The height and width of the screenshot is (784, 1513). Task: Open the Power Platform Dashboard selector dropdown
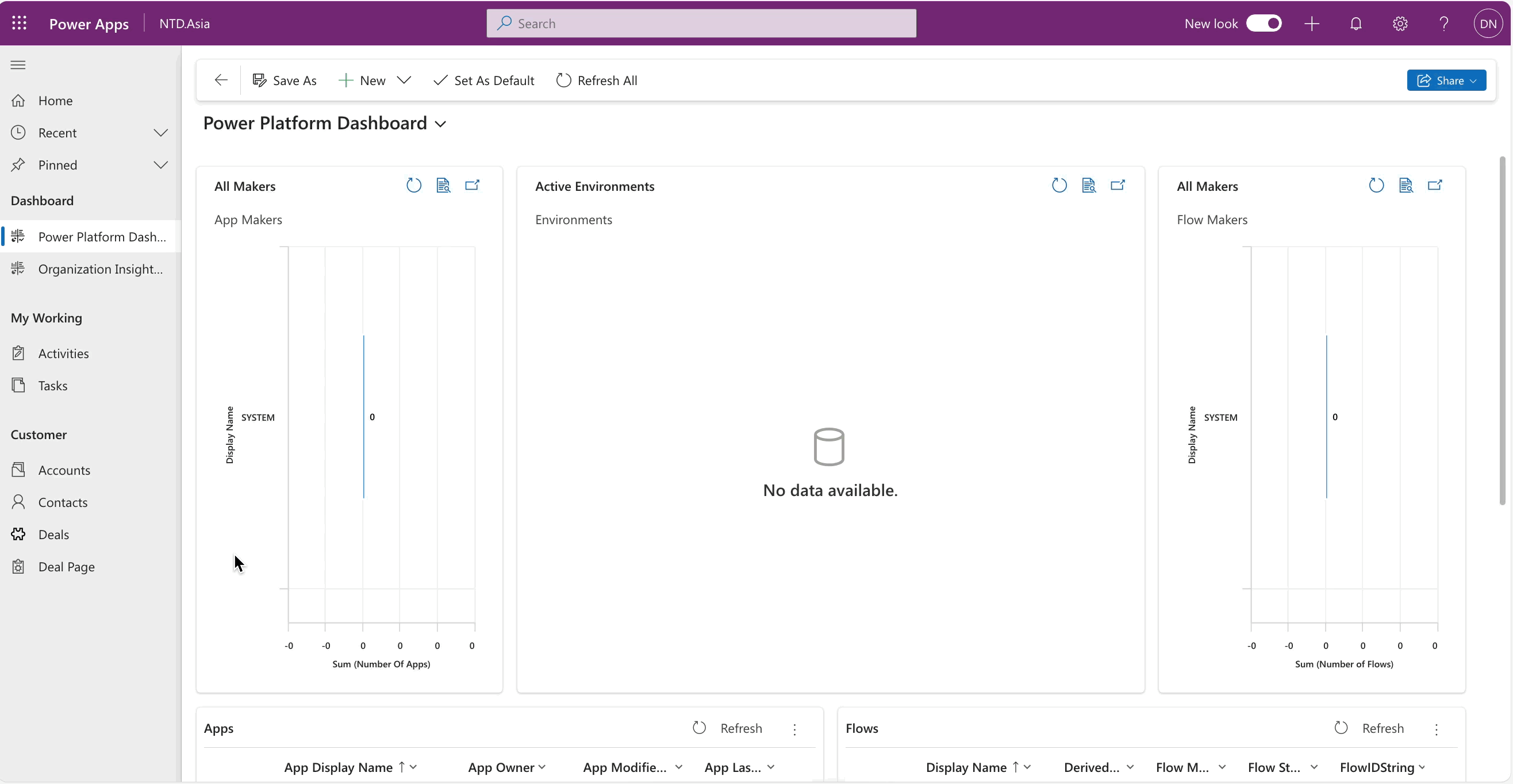point(440,124)
